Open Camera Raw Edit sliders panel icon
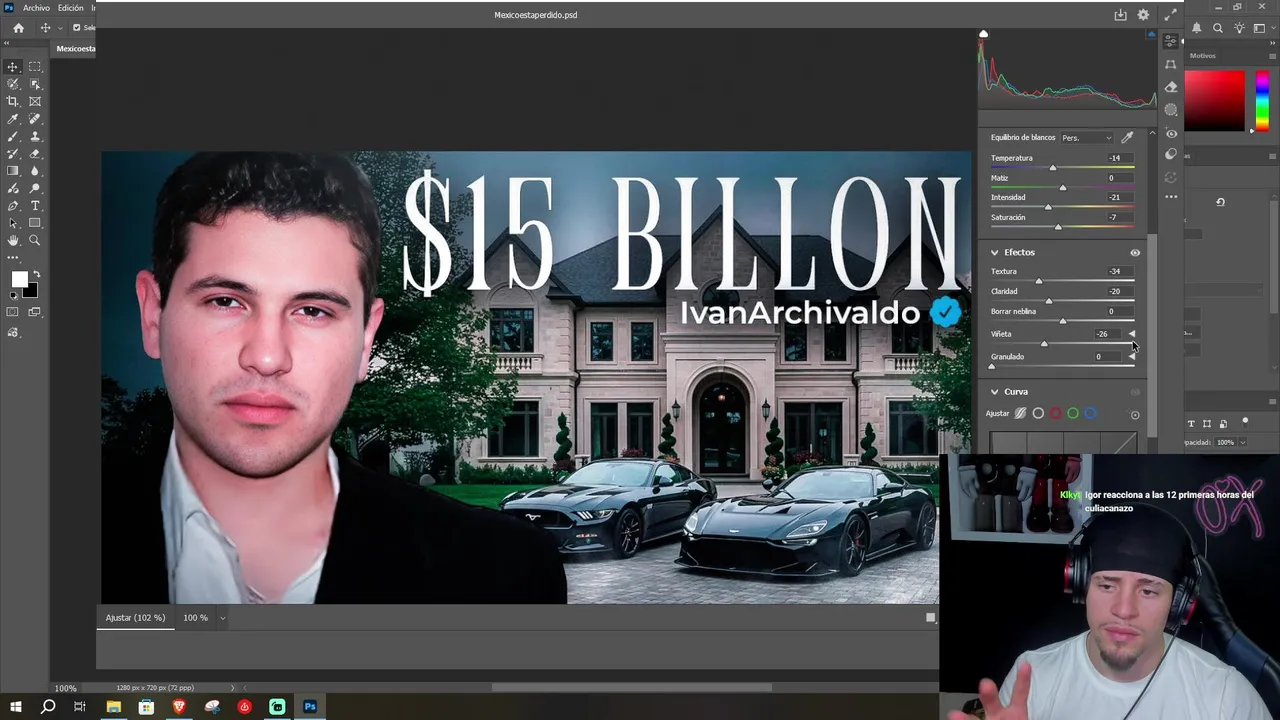The width and height of the screenshot is (1280, 720). pos(1171,41)
